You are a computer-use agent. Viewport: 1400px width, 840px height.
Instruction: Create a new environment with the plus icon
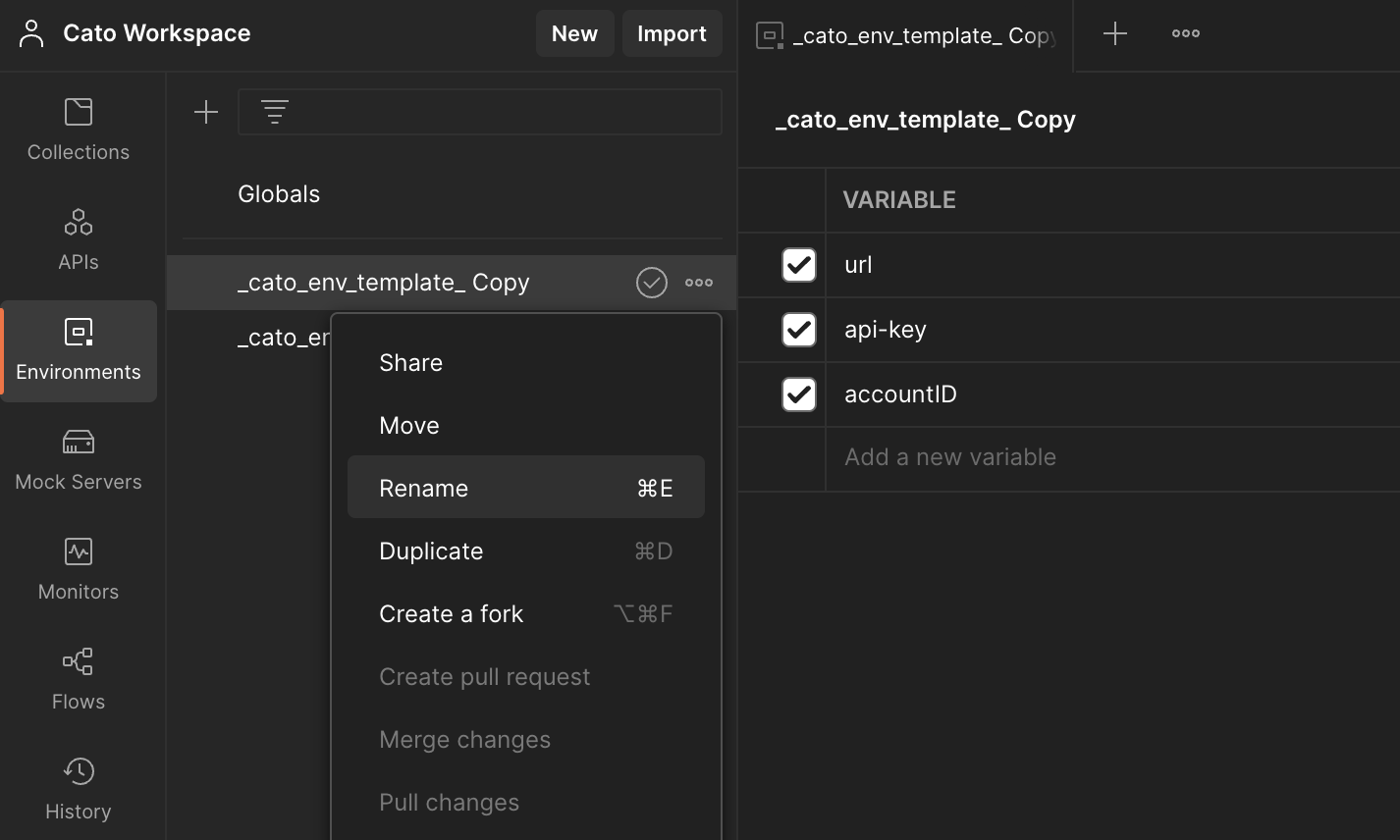(x=206, y=111)
